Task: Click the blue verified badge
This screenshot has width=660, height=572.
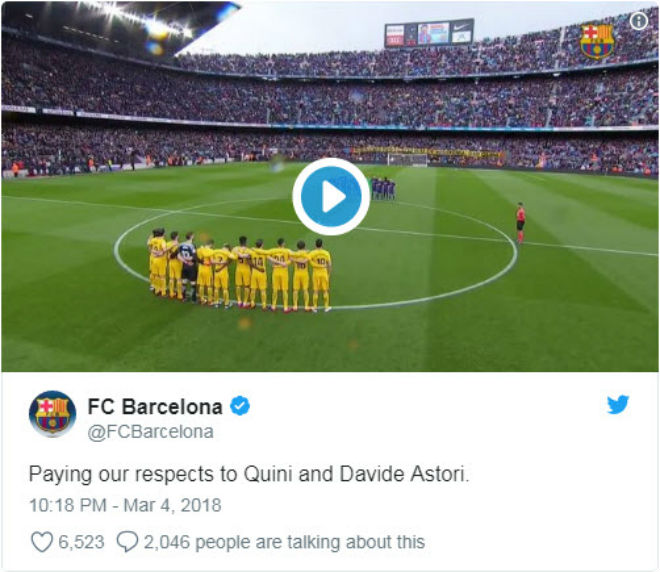Action: [x=240, y=406]
